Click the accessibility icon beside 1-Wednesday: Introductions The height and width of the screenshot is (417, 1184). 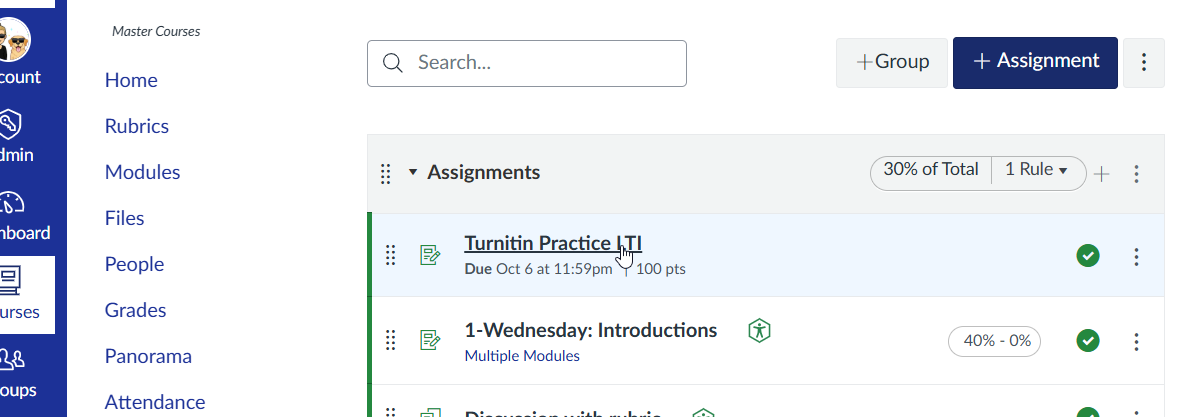(x=760, y=330)
